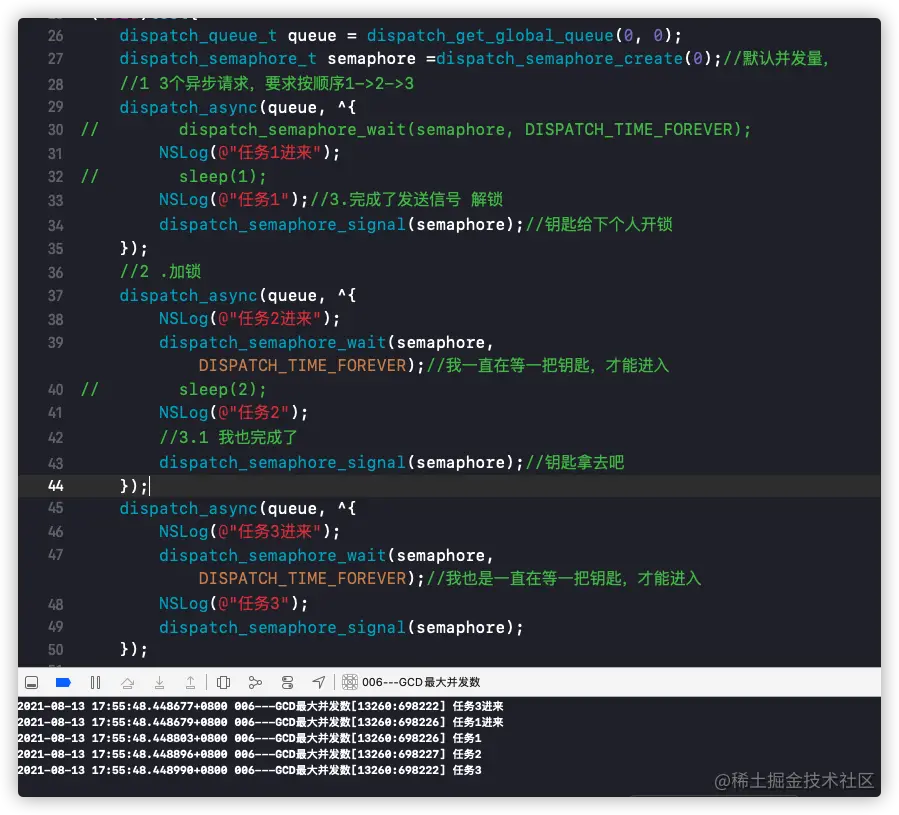Pause program execution
Screen dimensions: 899x815
95,683
